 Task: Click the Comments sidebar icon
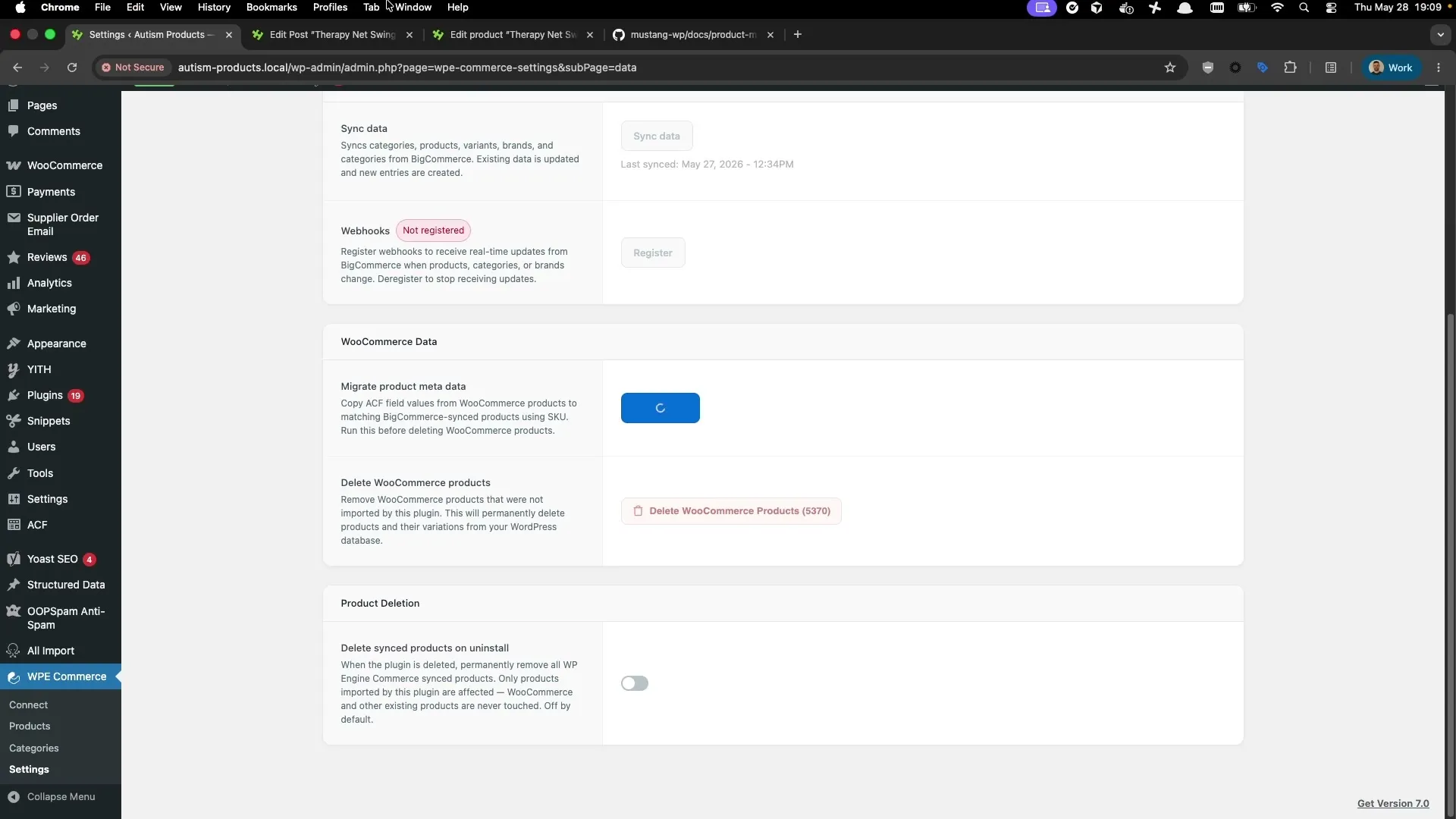click(x=14, y=131)
